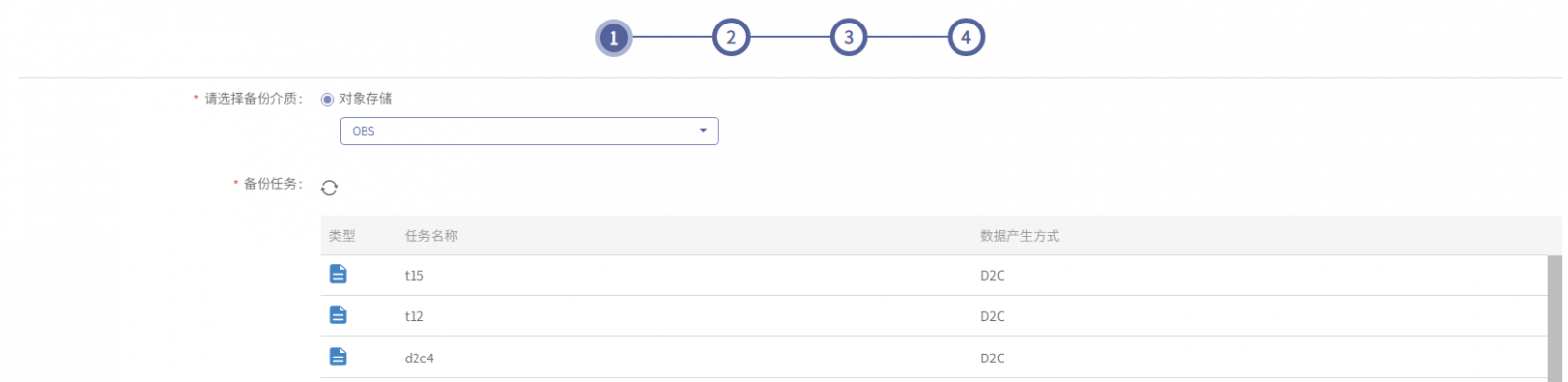The height and width of the screenshot is (382, 1568).
Task: Jump to wizard step 2 circle
Action: (731, 38)
